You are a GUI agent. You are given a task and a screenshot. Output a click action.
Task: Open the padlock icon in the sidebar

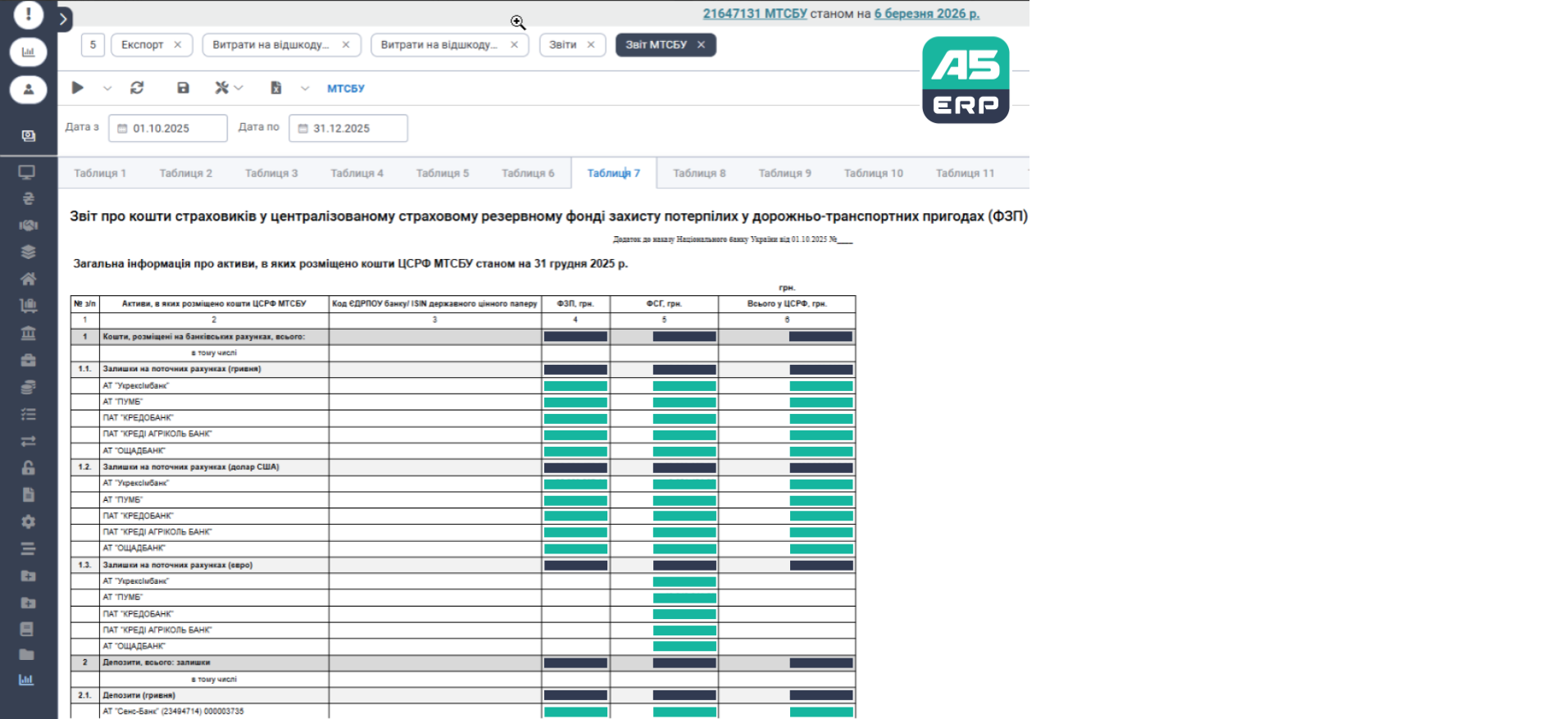(x=28, y=467)
